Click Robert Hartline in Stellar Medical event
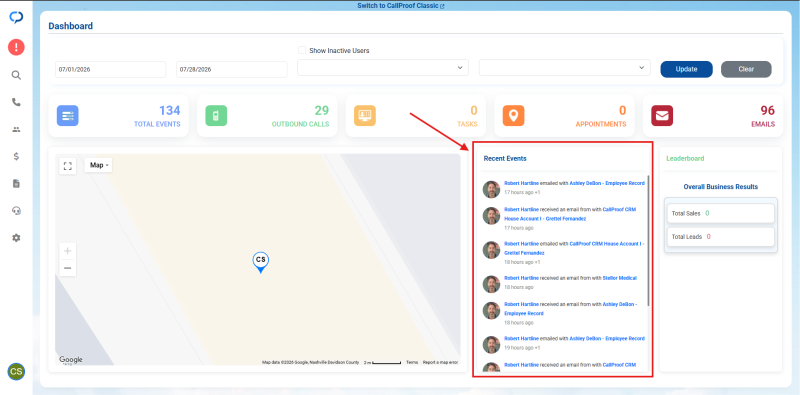The width and height of the screenshot is (800, 395). coord(521,278)
